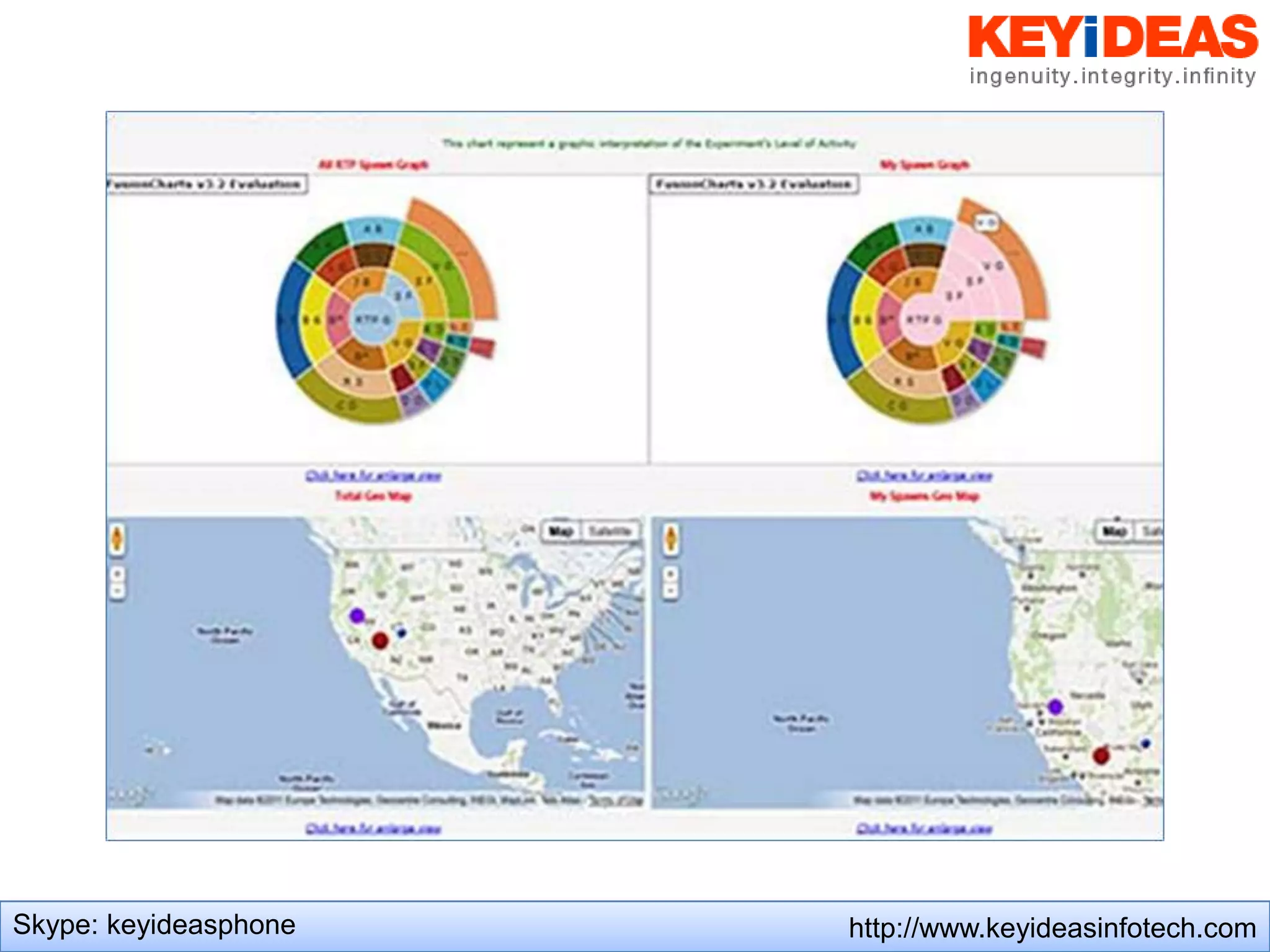Image resolution: width=1270 pixels, height=952 pixels.
Task: Click the green chart description text at the top
Action: [649, 143]
